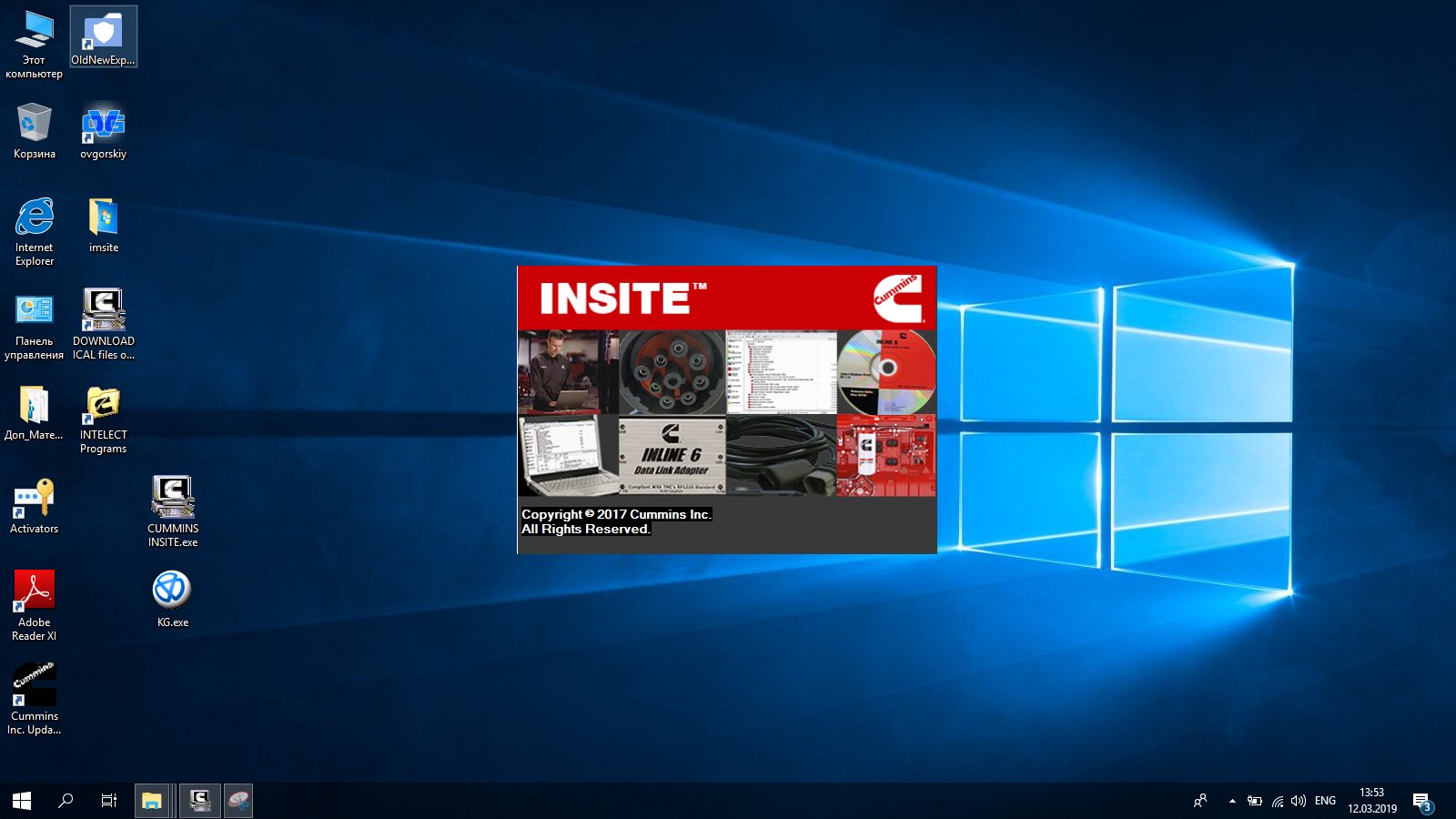Viewport: 1456px width, 819px height.
Task: Select the Панель управления desktop icon
Action: pyautogui.click(x=34, y=311)
